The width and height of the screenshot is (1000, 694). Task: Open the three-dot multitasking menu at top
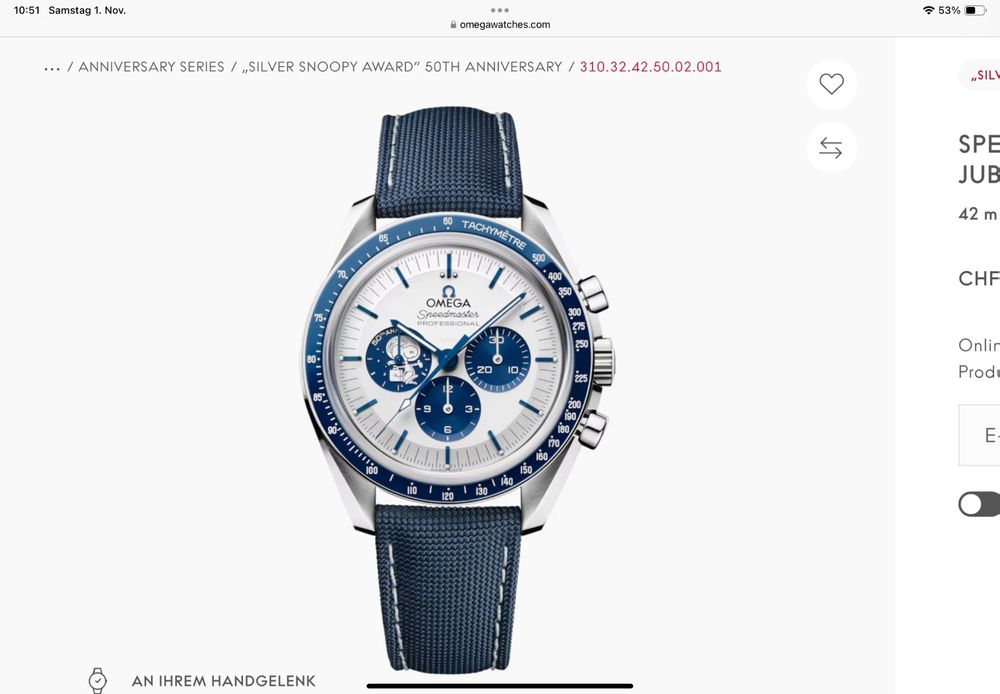499,10
